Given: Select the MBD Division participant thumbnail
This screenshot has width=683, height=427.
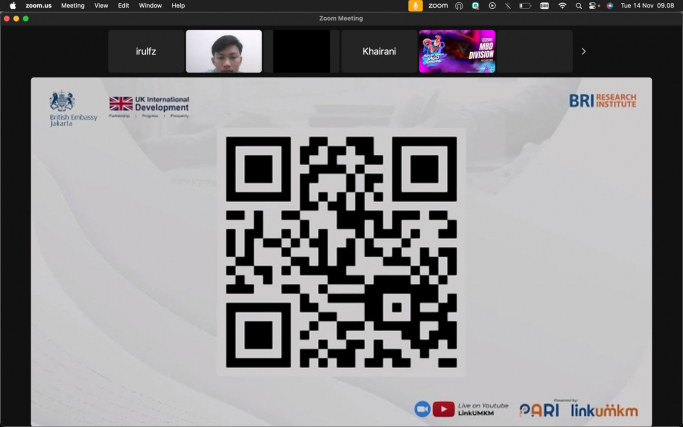Looking at the screenshot, I should [457, 51].
